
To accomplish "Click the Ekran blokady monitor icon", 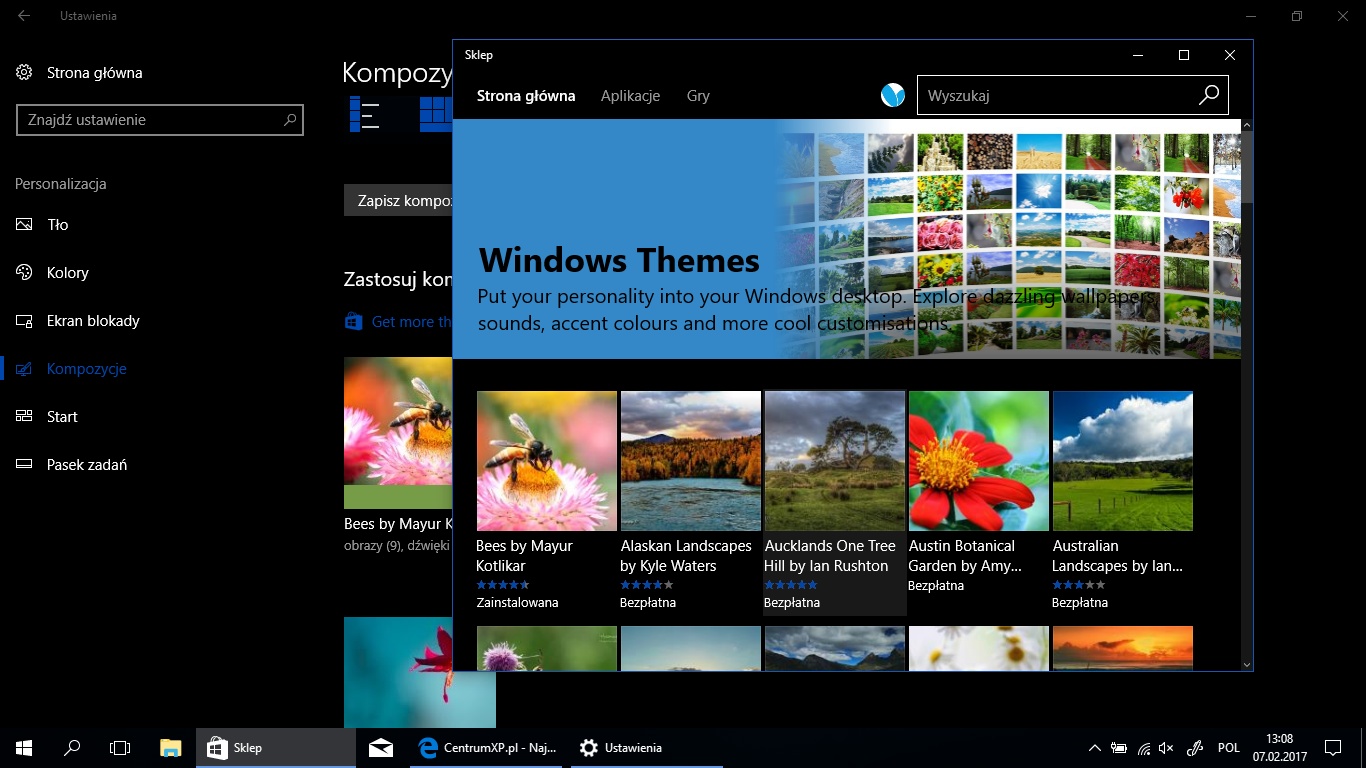I will click(25, 320).
